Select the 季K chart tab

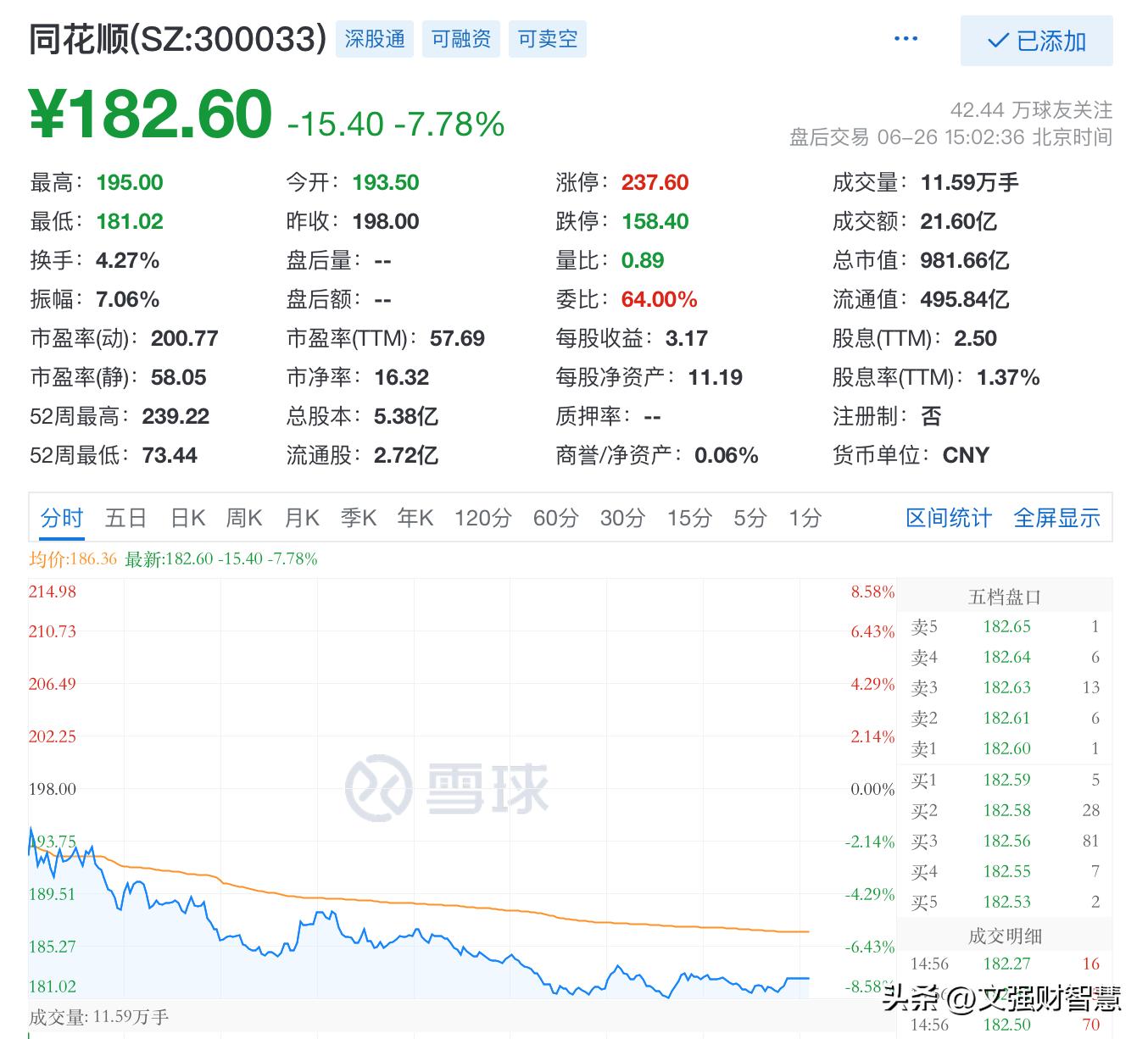(358, 518)
